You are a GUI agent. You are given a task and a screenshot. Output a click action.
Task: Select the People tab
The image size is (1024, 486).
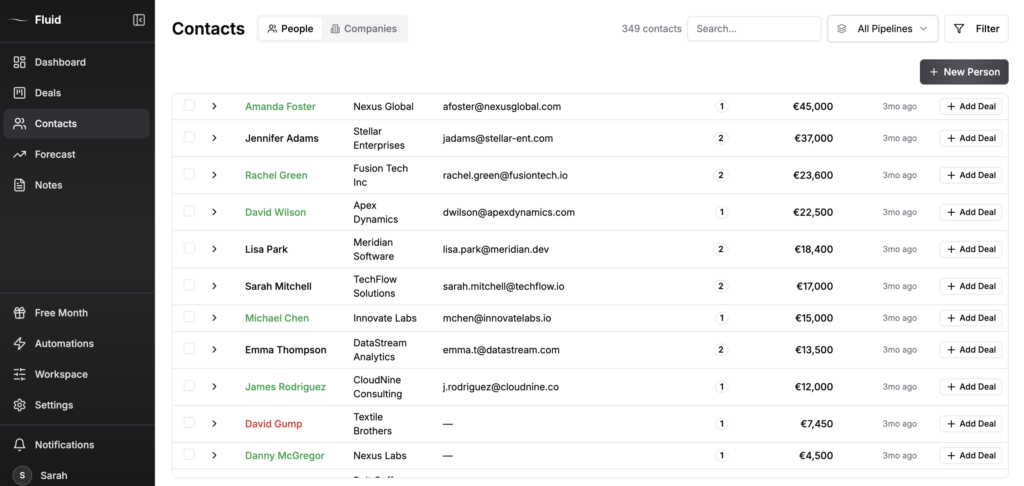point(290,29)
